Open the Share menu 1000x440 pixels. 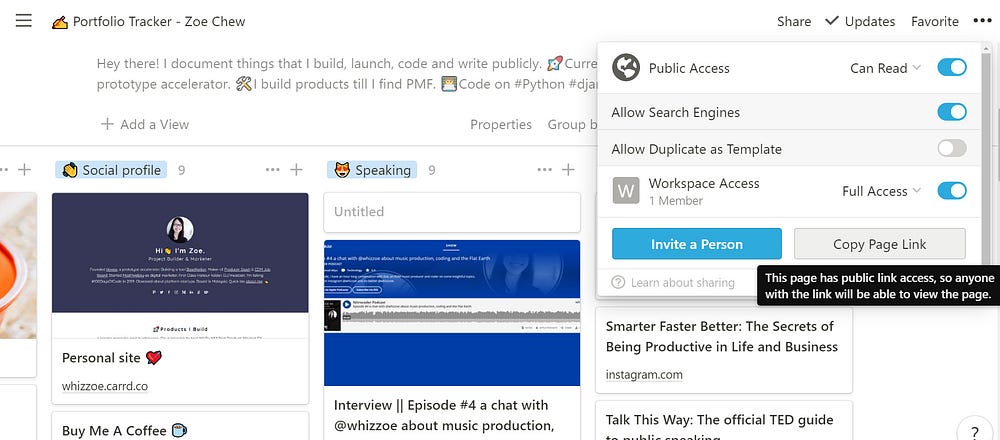[x=794, y=22]
